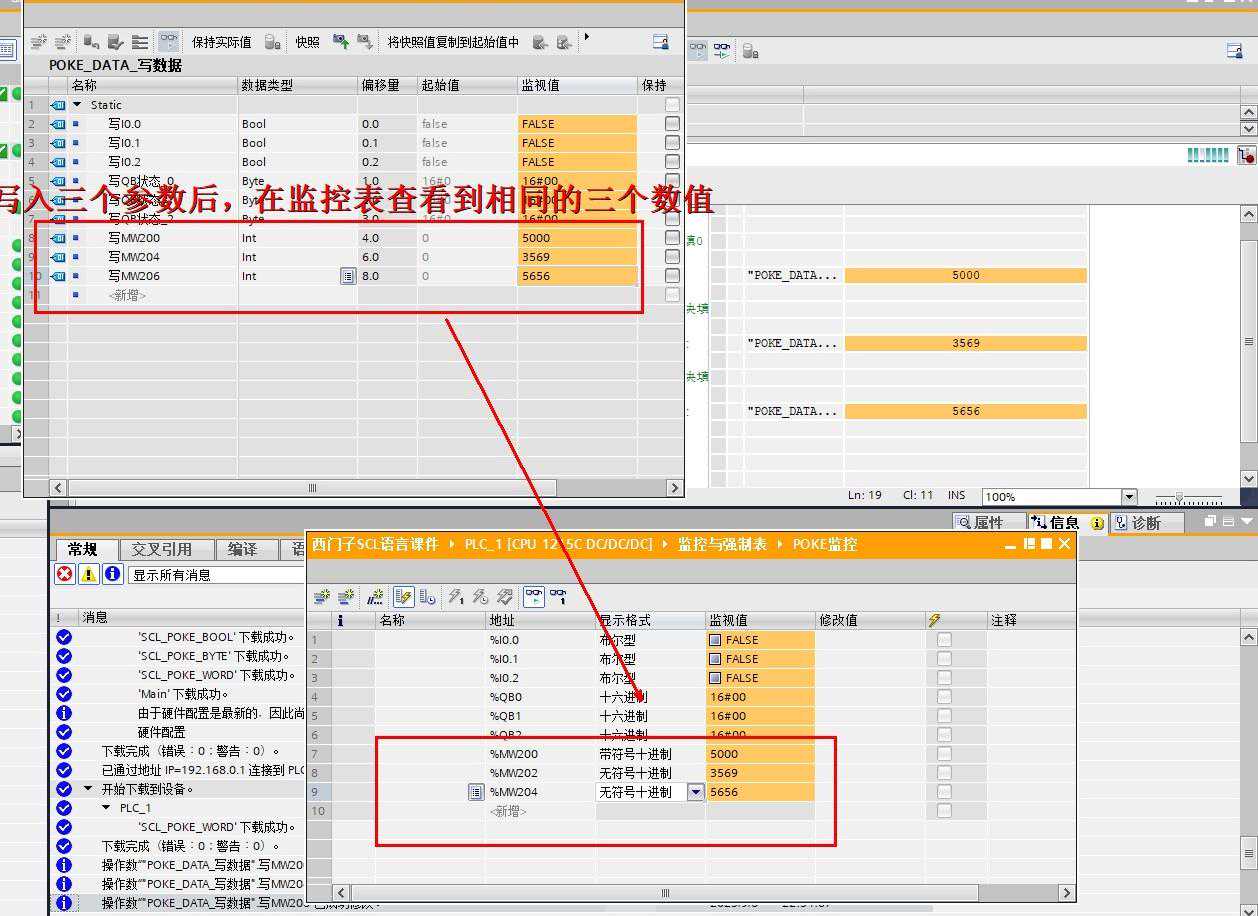
Task: Click the 快照 snapshot button
Action: pyautogui.click(x=307, y=42)
